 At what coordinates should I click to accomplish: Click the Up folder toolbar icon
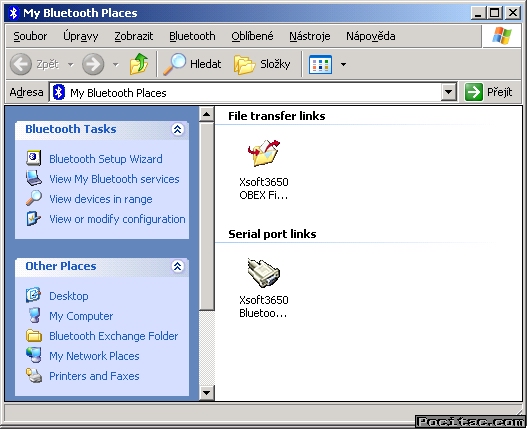139,64
